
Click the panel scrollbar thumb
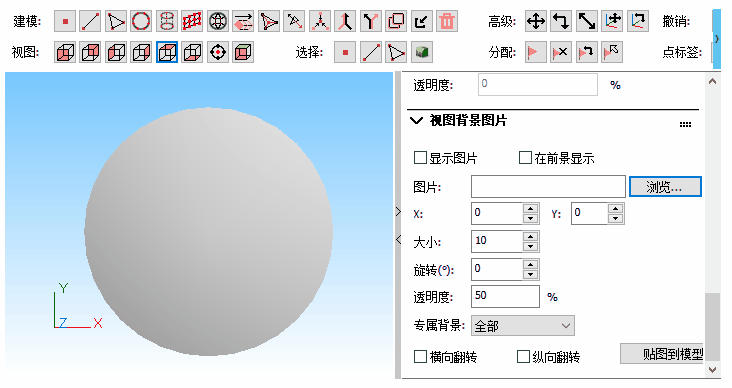[712, 327]
